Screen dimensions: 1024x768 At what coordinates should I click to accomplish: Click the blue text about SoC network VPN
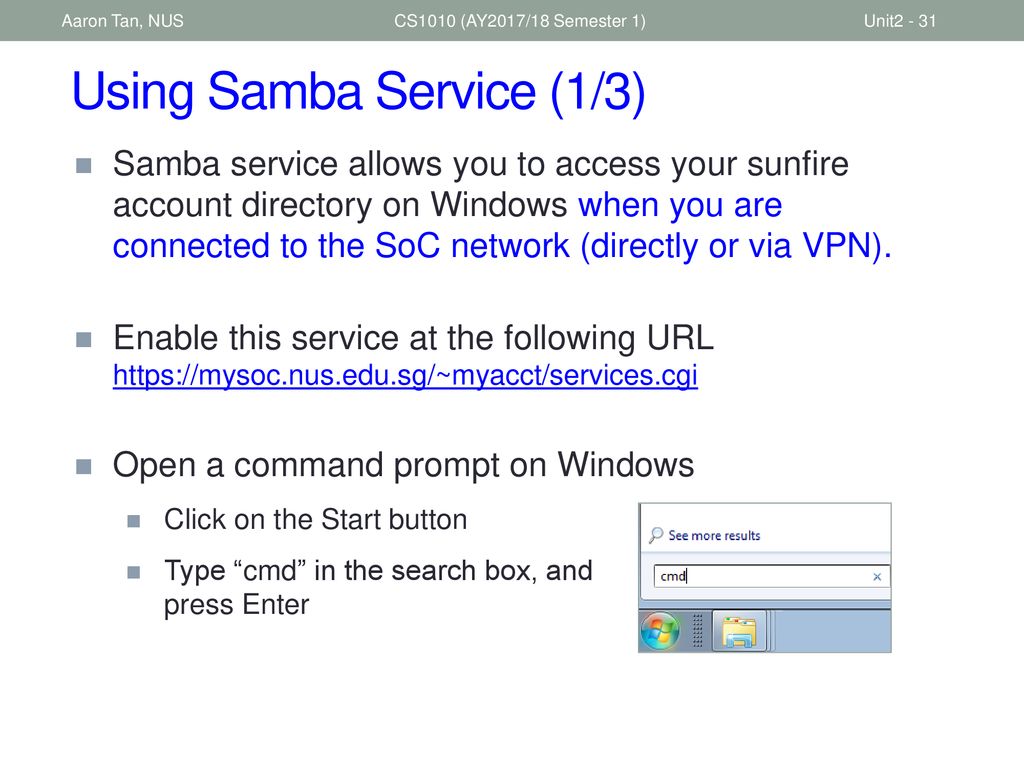(502, 226)
